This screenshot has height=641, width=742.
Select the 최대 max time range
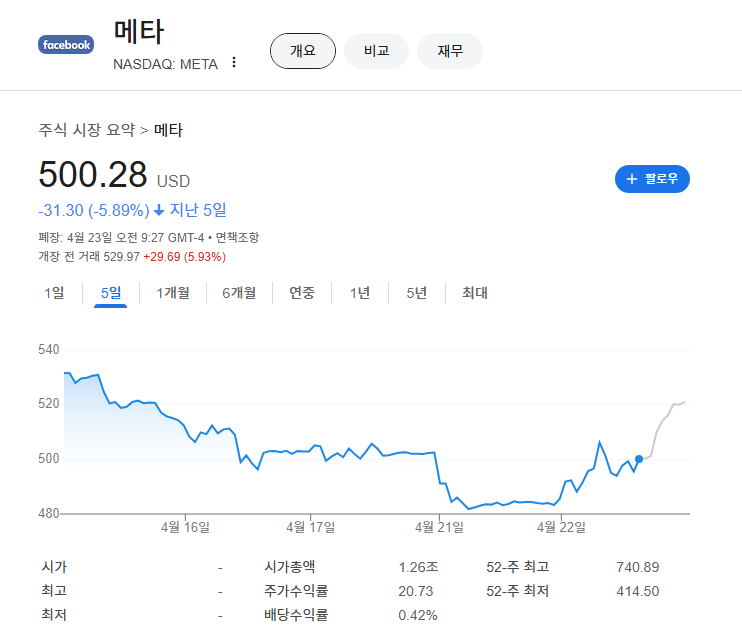(475, 293)
